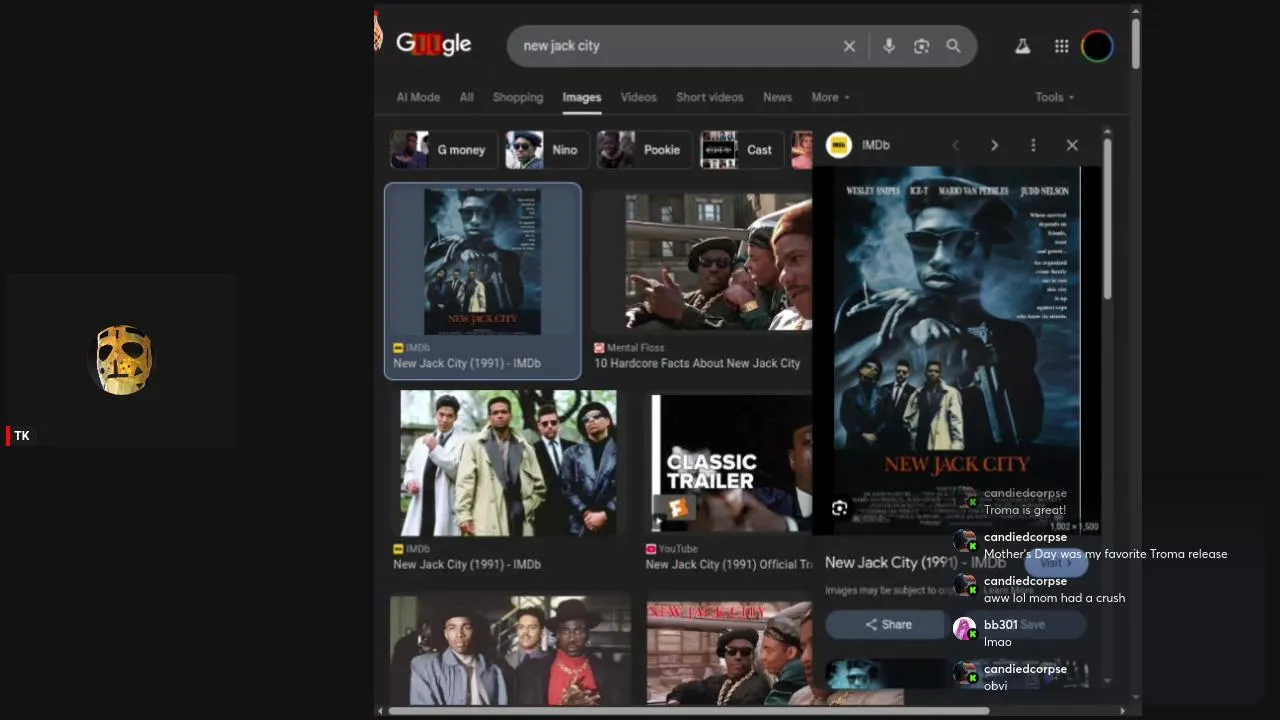Click the 'TK' name label

(22, 436)
